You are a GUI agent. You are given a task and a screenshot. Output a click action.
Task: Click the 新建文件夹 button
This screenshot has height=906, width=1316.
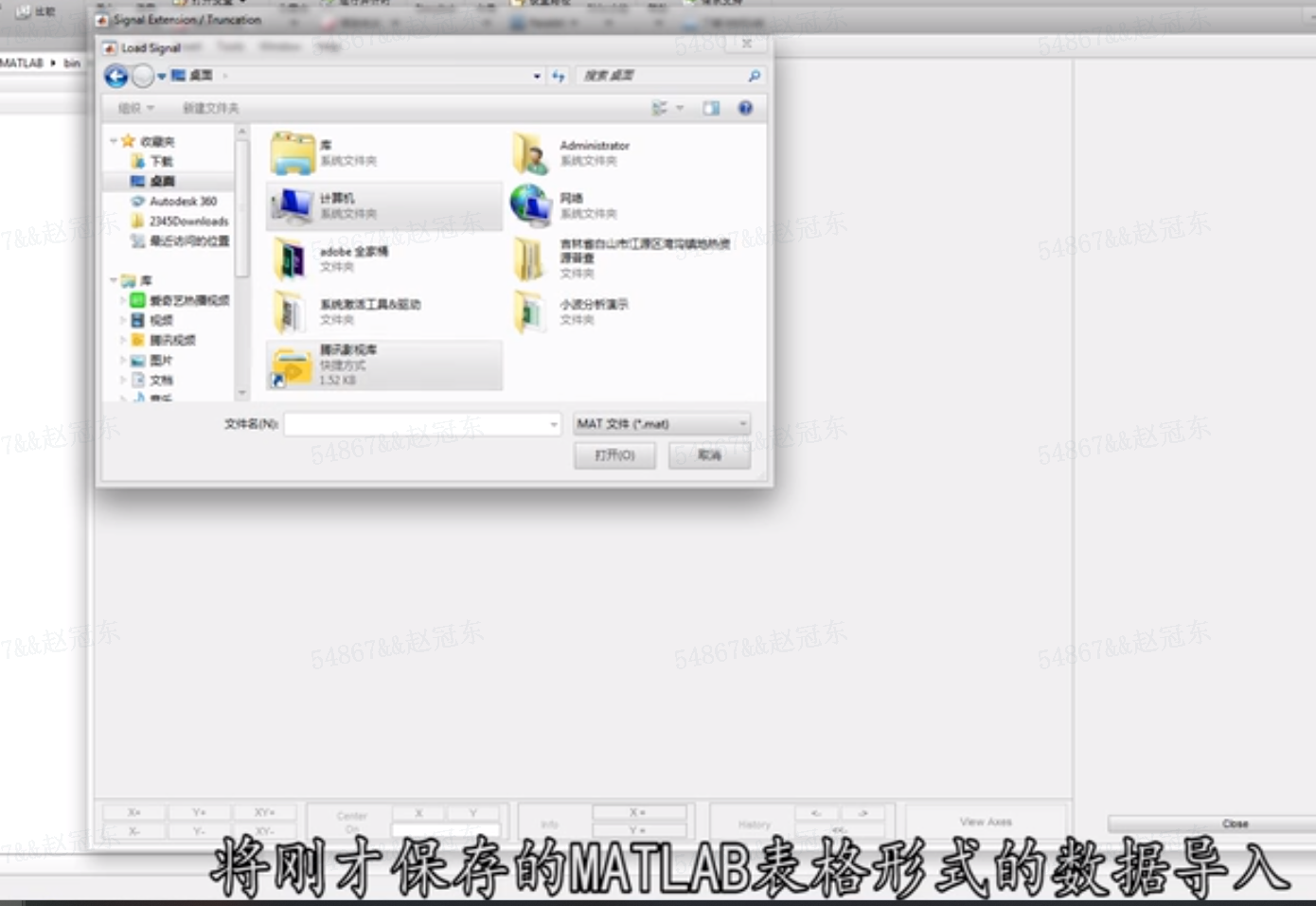(x=210, y=108)
